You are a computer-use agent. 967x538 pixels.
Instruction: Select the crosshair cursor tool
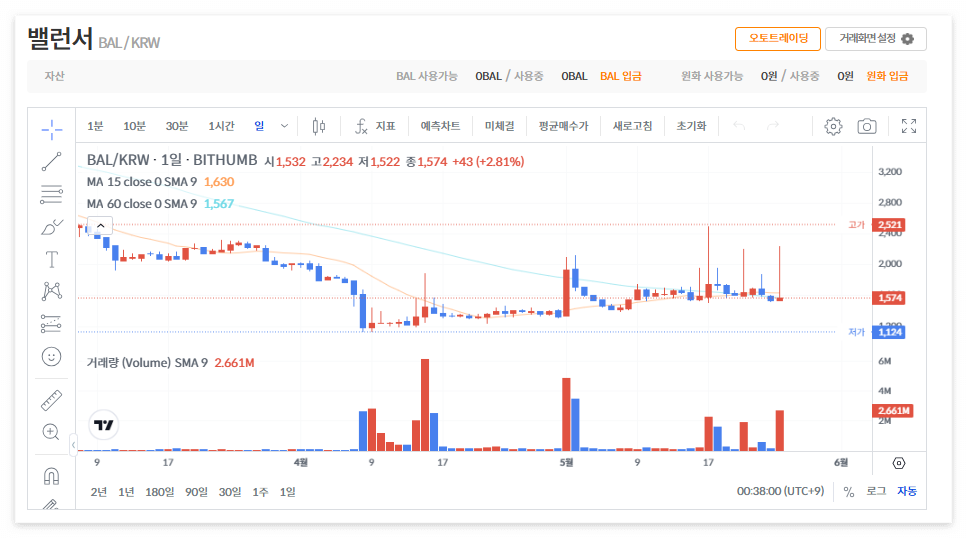point(52,129)
